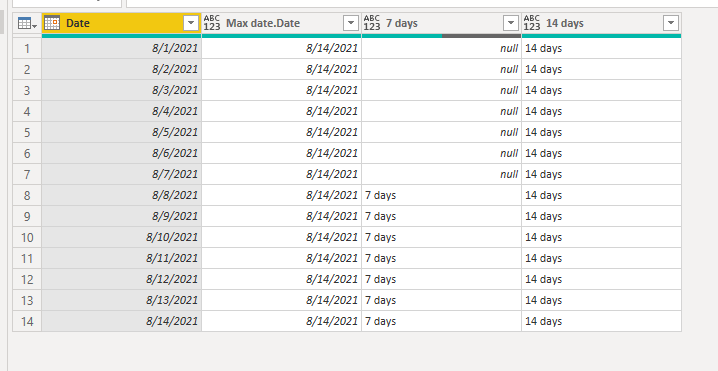The height and width of the screenshot is (371, 718).
Task: Click the null cell in row 1
Action: (441, 48)
